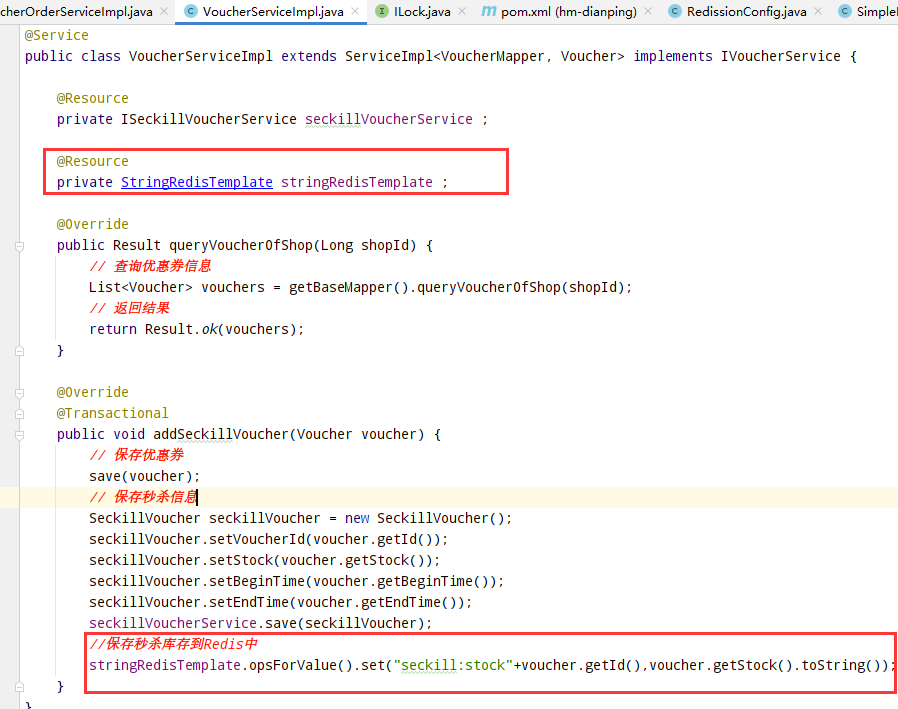Click the setEndTime call line

pos(280,602)
